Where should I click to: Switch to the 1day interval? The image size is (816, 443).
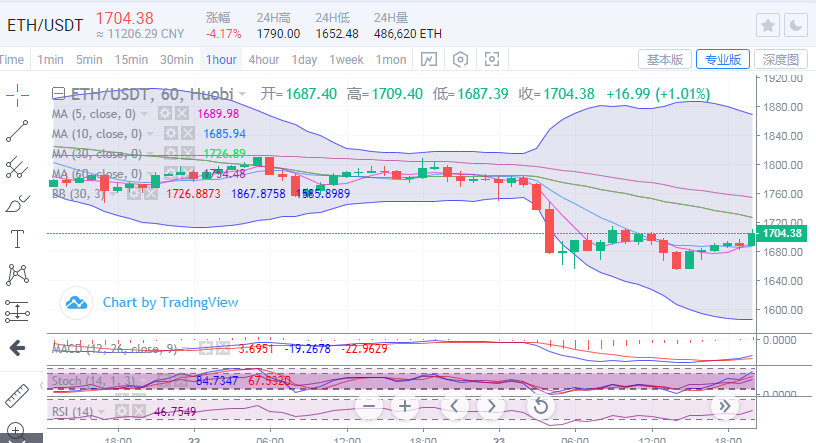coord(304,59)
